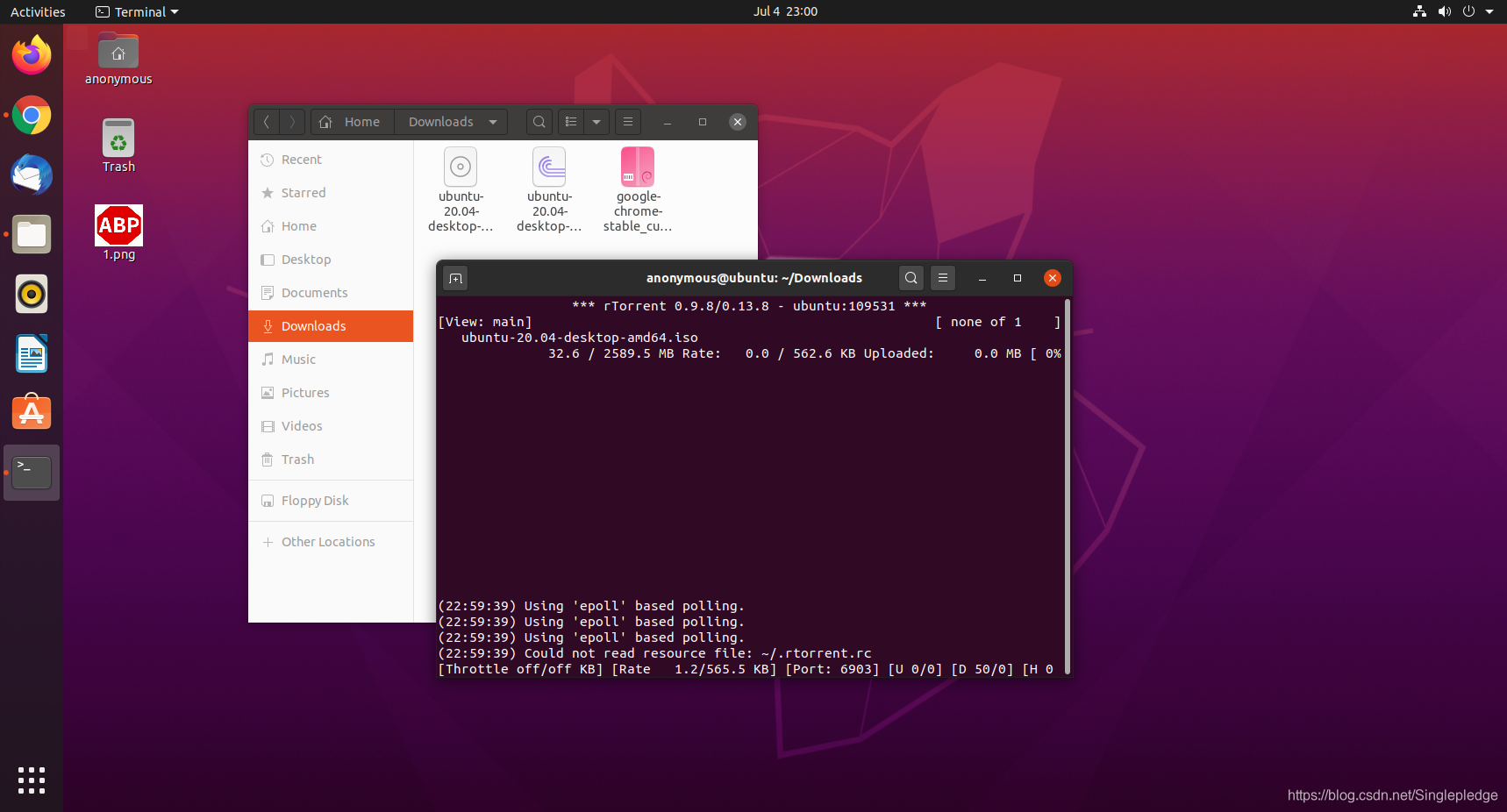
Task: Open Ubuntu Software store
Action: (x=32, y=413)
